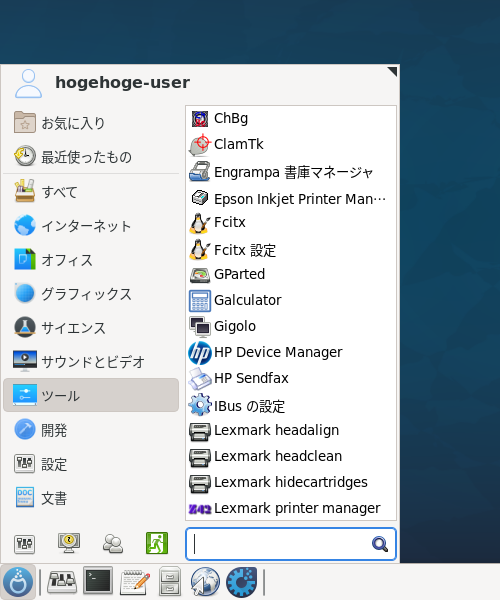Screen dimensions: 500x600
Task: Launch web browser globe in taskbar
Action: pyautogui.click(x=205, y=582)
